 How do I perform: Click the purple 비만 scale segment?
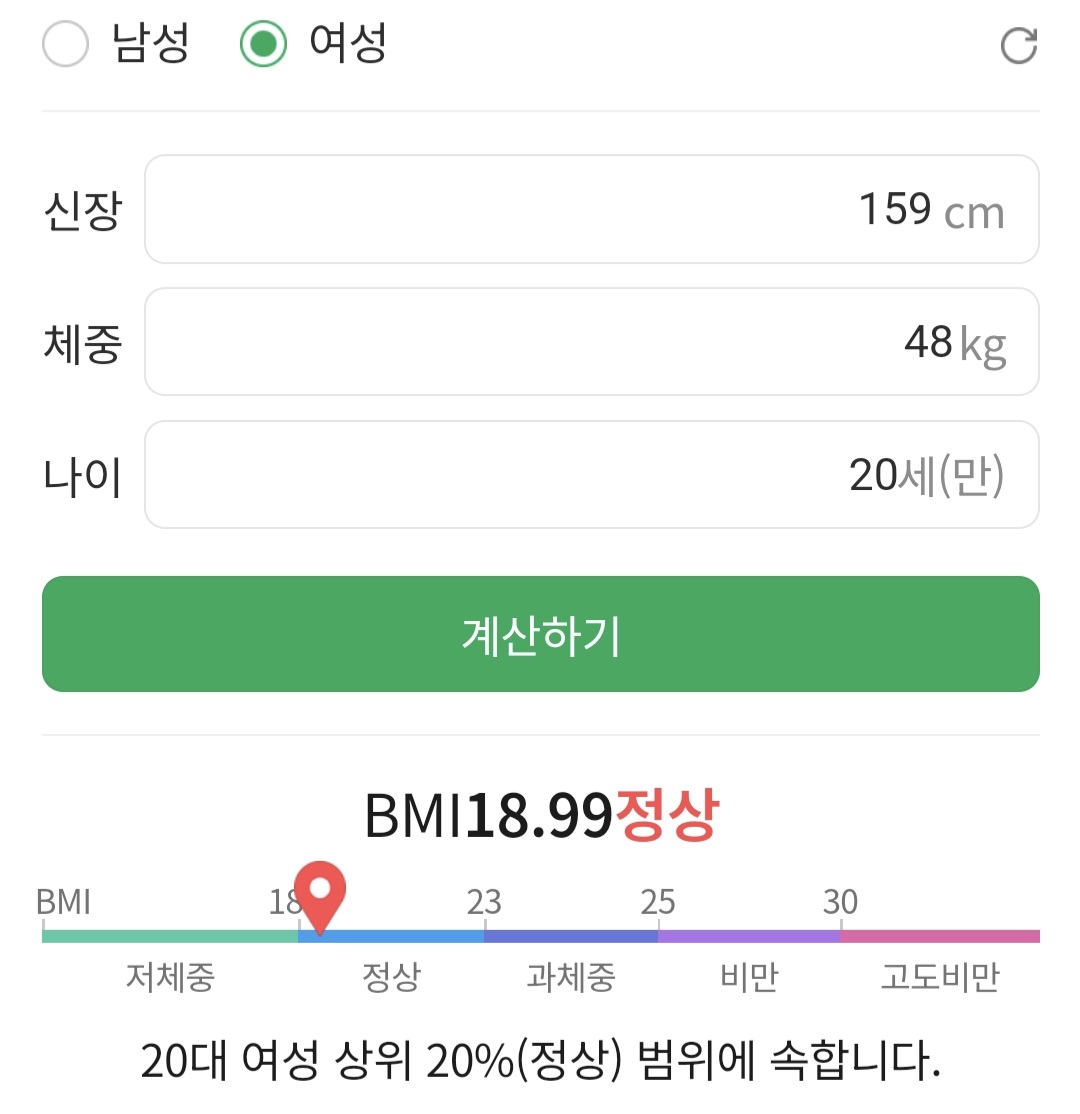[x=749, y=937]
